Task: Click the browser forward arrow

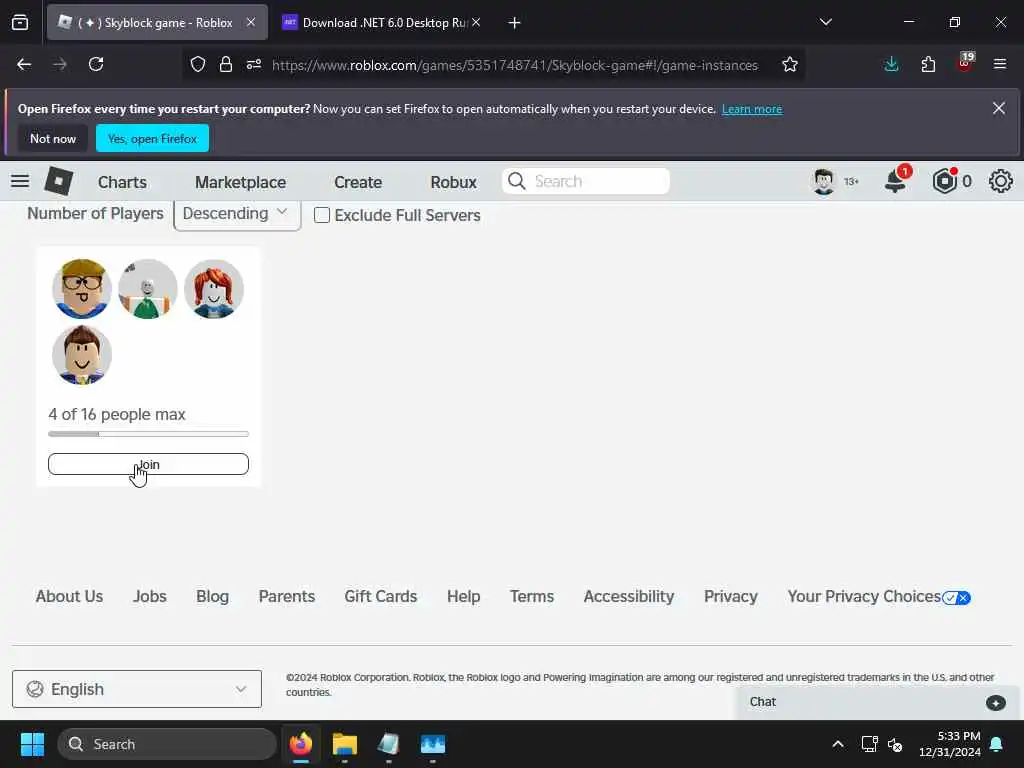Action: click(x=60, y=64)
